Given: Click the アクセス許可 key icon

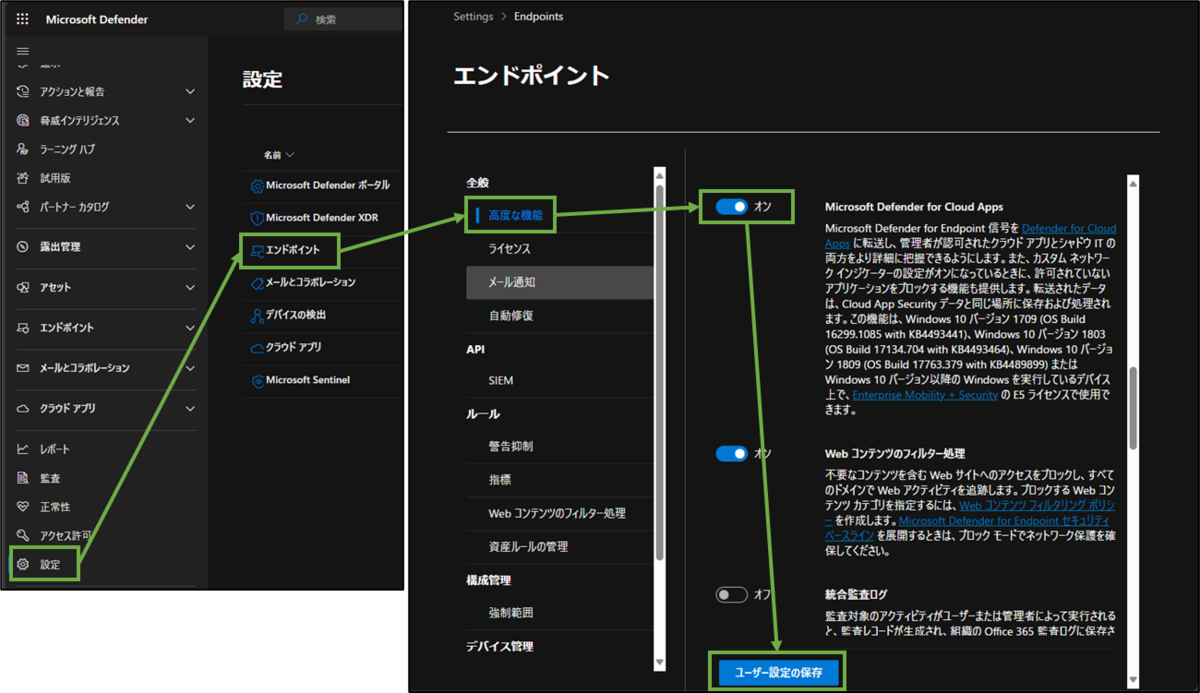Looking at the screenshot, I should (23, 536).
